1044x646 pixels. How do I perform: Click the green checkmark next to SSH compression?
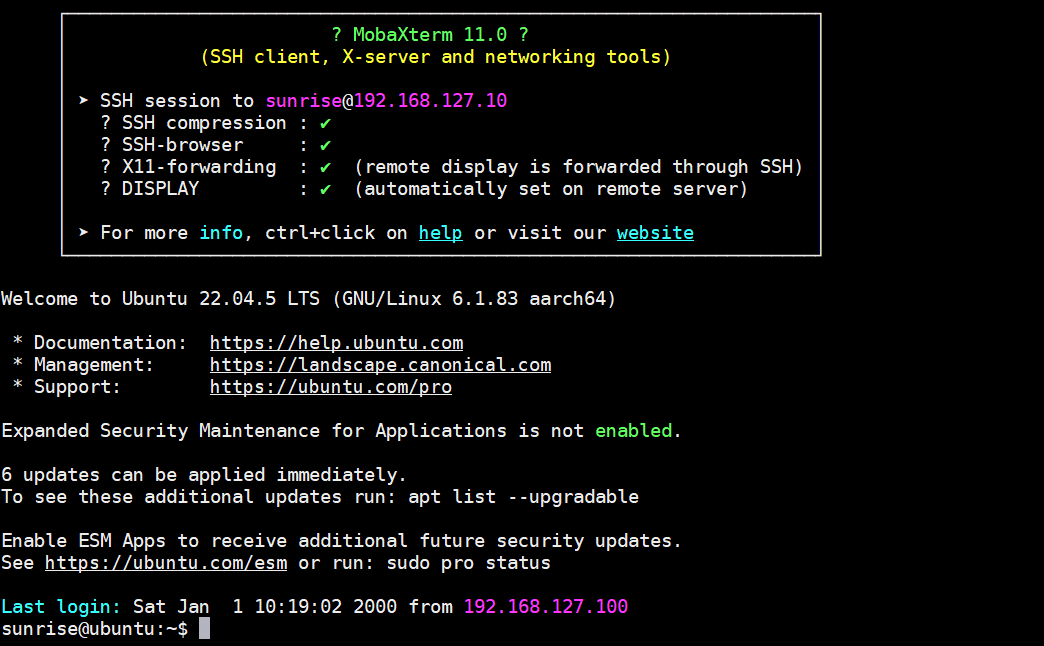click(325, 123)
